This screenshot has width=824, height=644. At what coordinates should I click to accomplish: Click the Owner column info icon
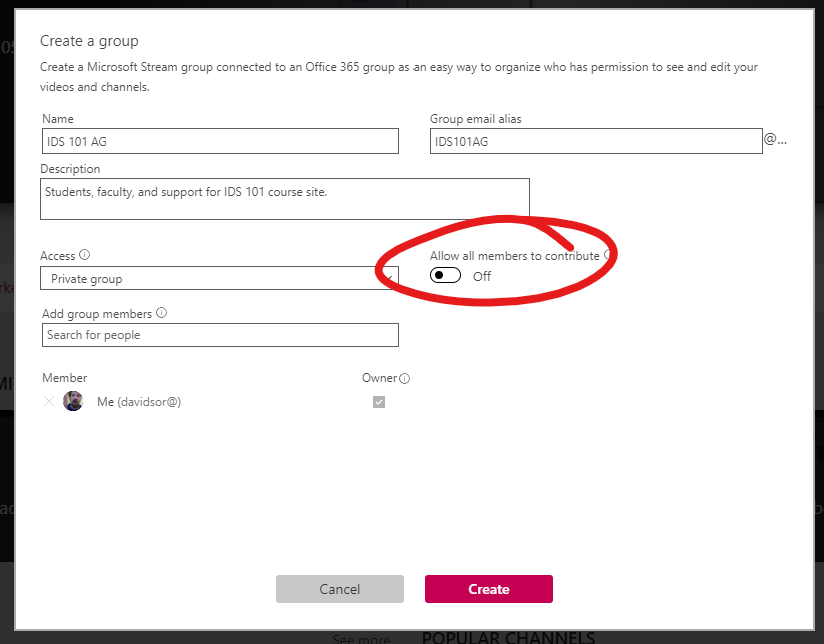(x=404, y=378)
